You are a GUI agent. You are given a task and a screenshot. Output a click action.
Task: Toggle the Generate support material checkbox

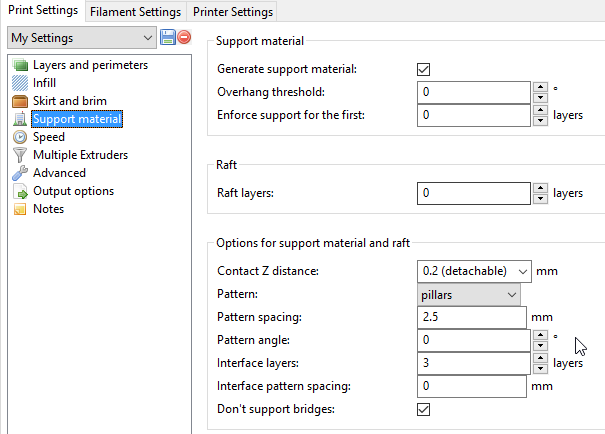point(423,69)
